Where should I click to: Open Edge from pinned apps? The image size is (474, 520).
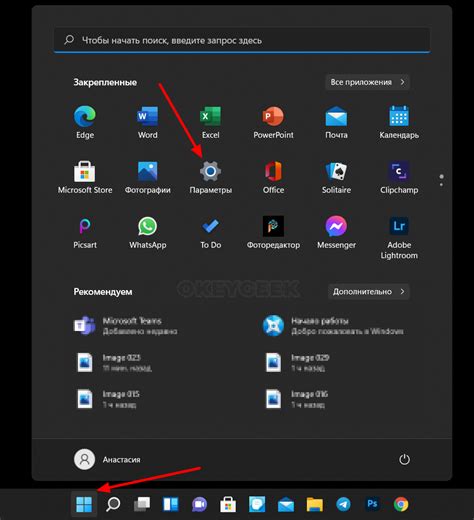85,122
